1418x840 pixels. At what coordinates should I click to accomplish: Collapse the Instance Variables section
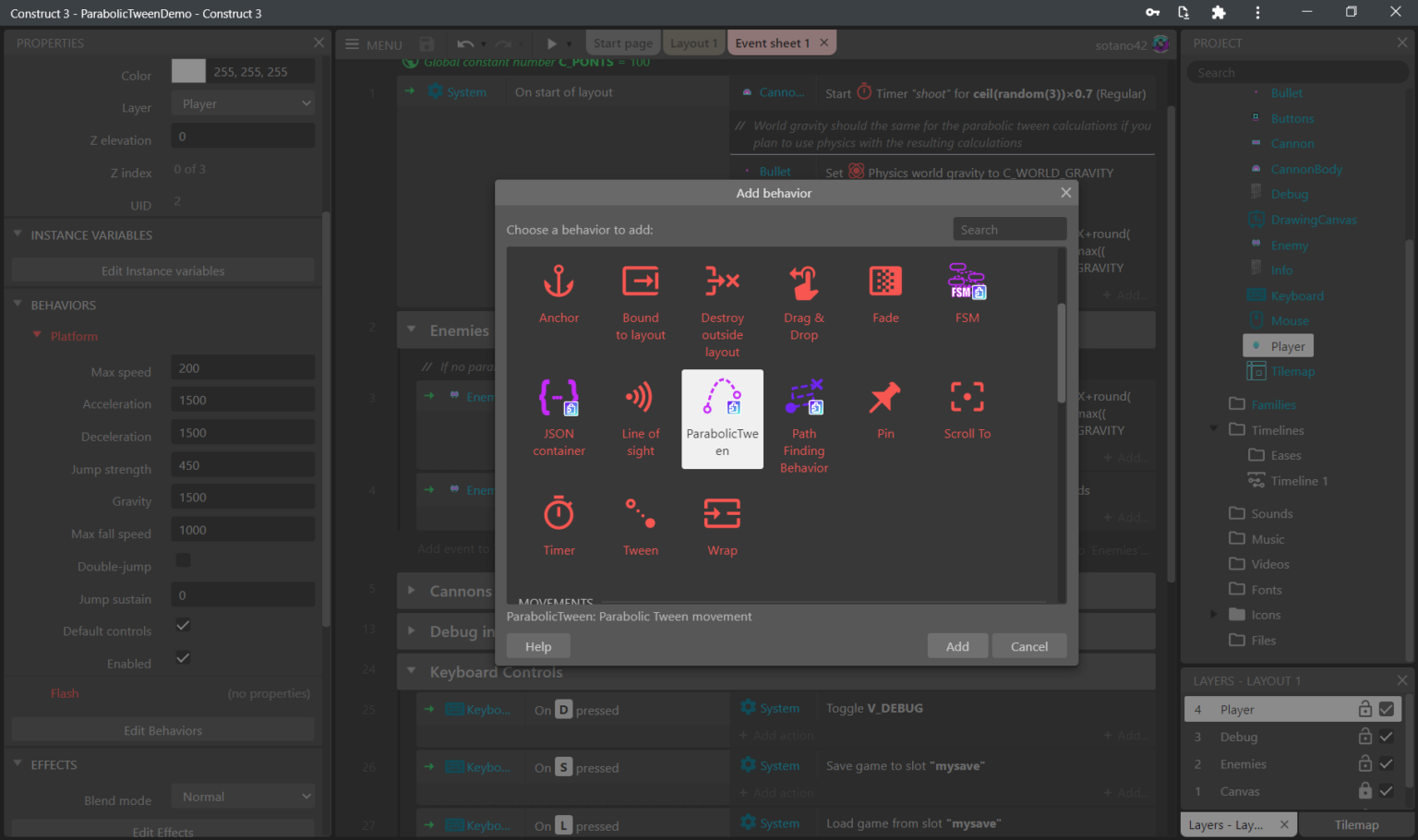coord(18,234)
